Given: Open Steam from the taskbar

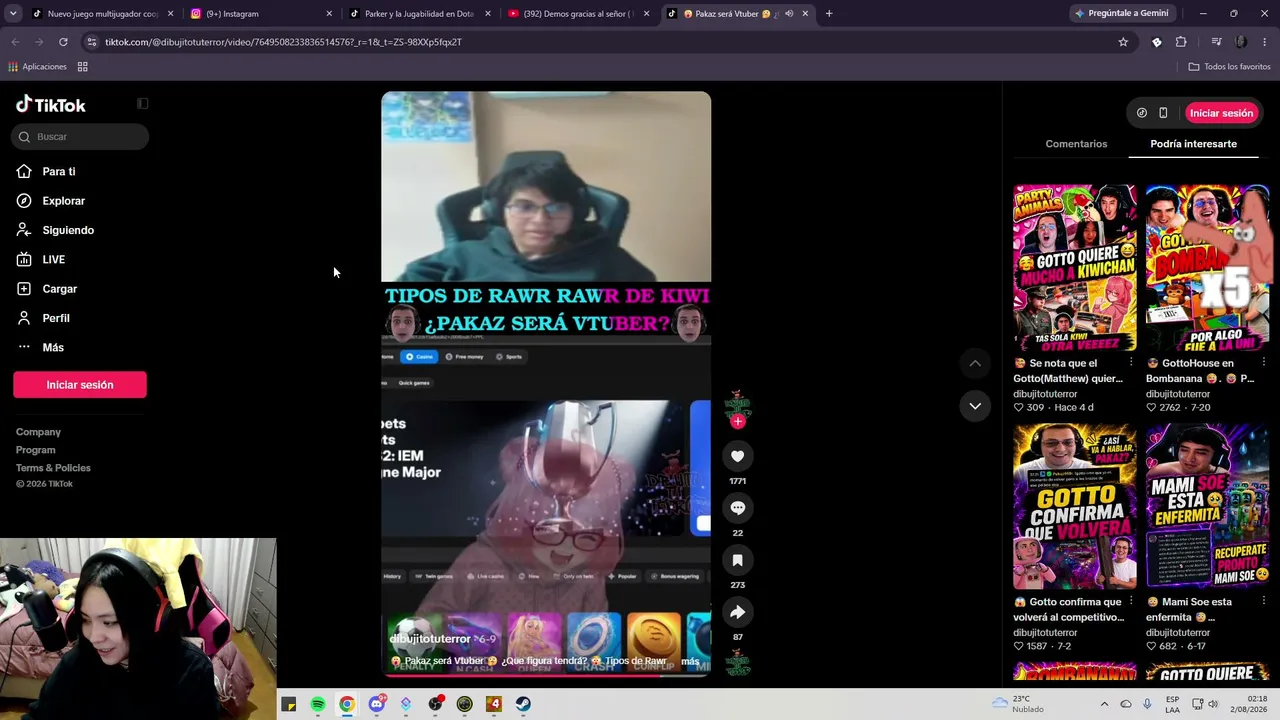Looking at the screenshot, I should coord(523,704).
